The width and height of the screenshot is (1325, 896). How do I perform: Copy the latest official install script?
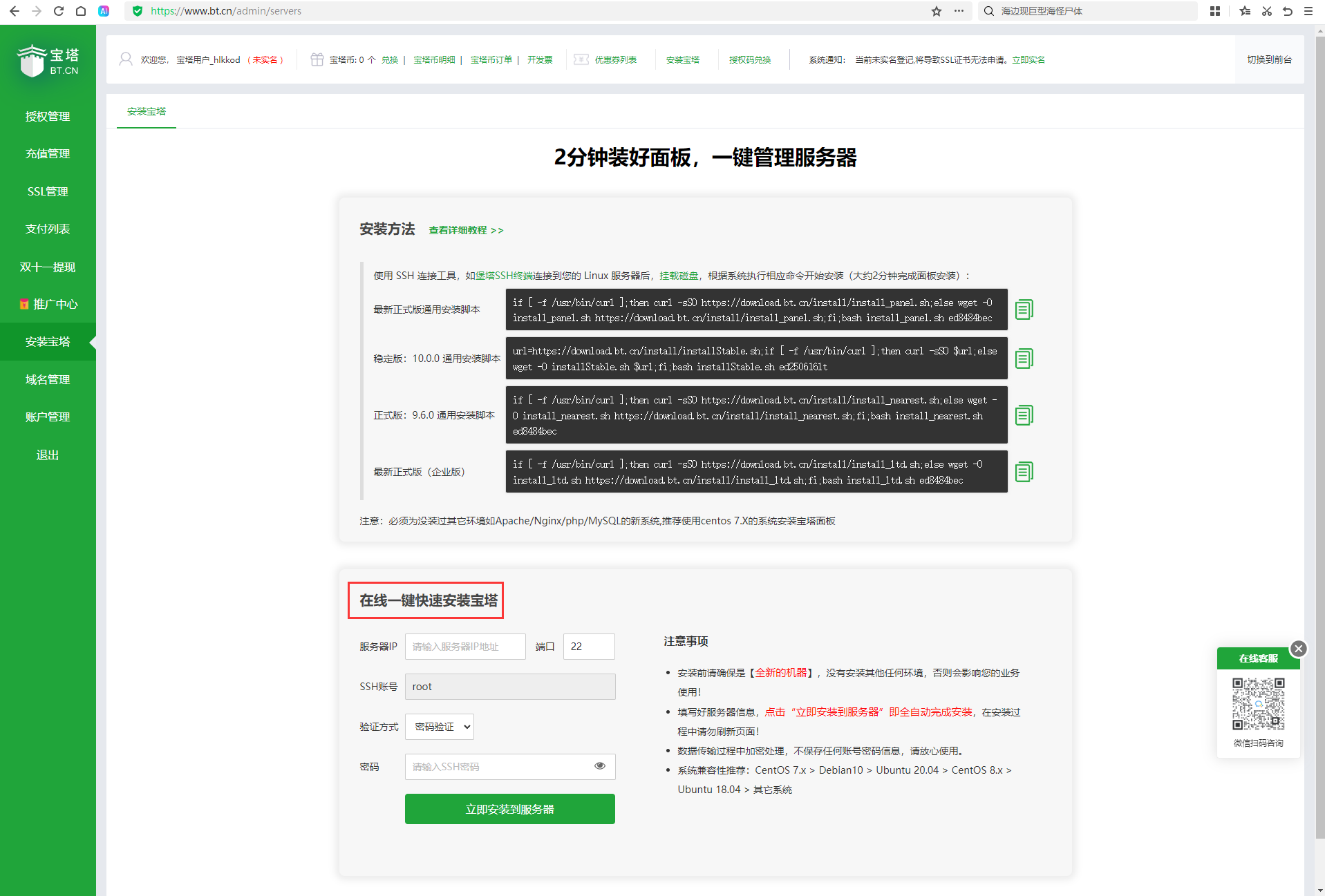coord(1024,310)
